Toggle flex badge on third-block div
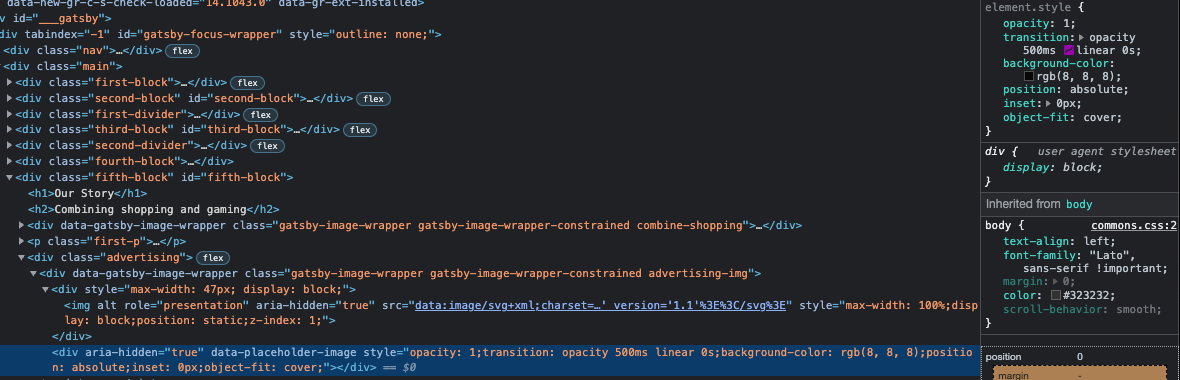 coord(361,130)
